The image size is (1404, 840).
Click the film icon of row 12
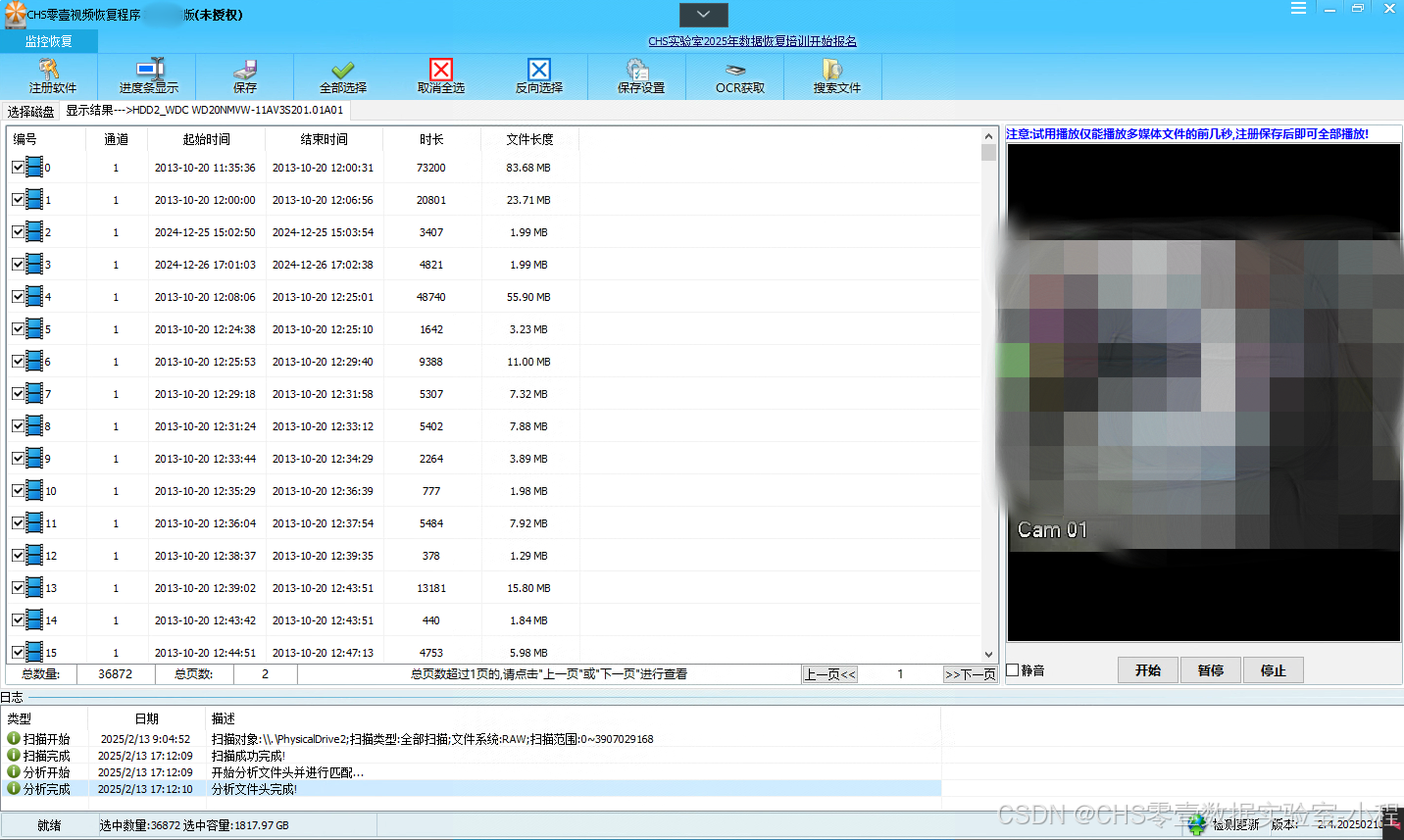[x=34, y=556]
